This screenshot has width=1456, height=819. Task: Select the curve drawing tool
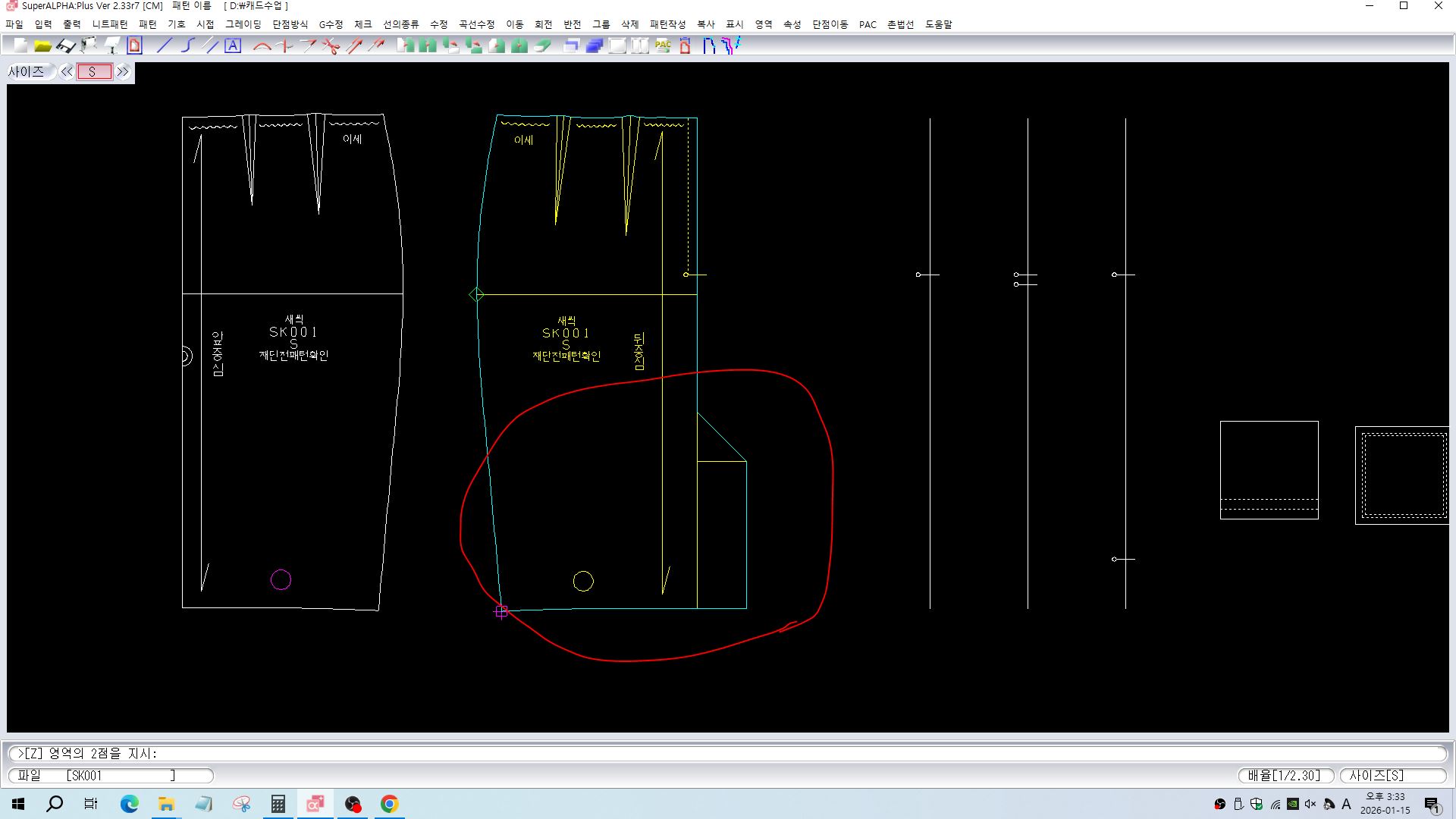point(187,46)
